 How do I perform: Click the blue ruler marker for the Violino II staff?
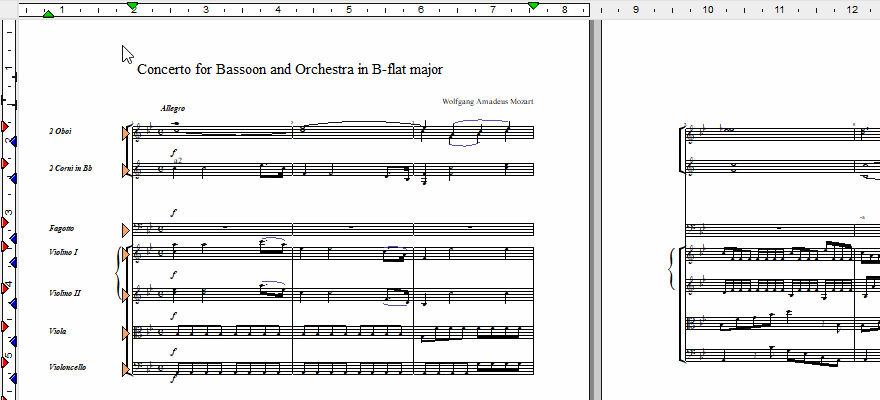point(13,304)
